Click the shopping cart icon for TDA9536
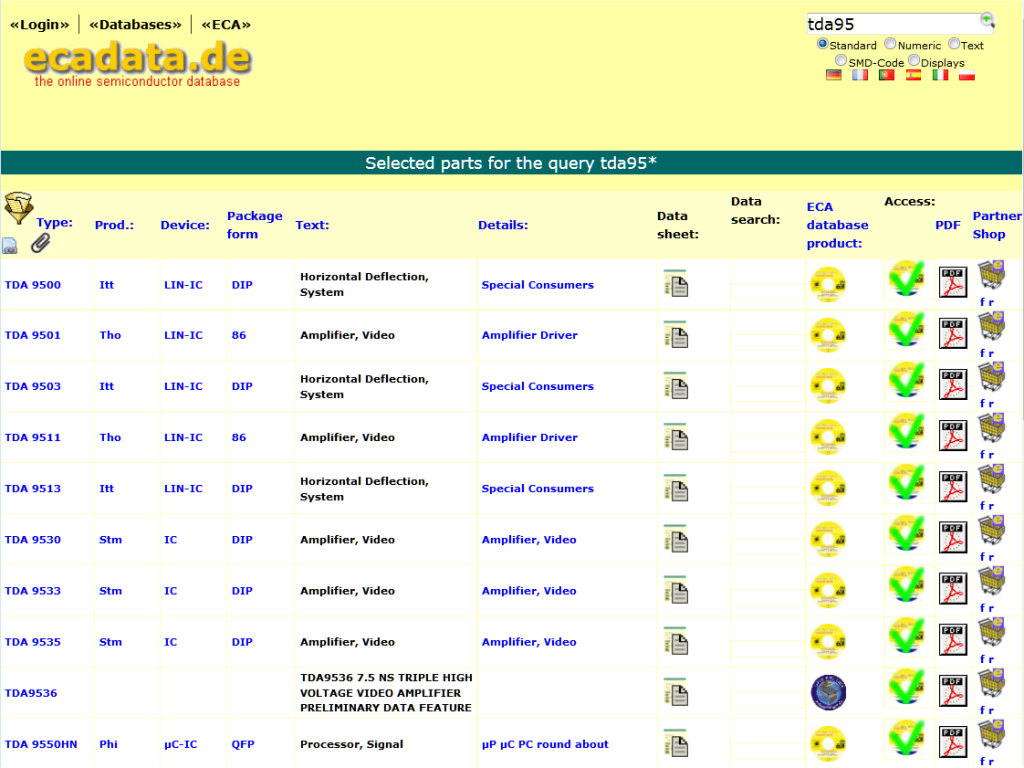This screenshot has height=768, width=1024. [991, 684]
